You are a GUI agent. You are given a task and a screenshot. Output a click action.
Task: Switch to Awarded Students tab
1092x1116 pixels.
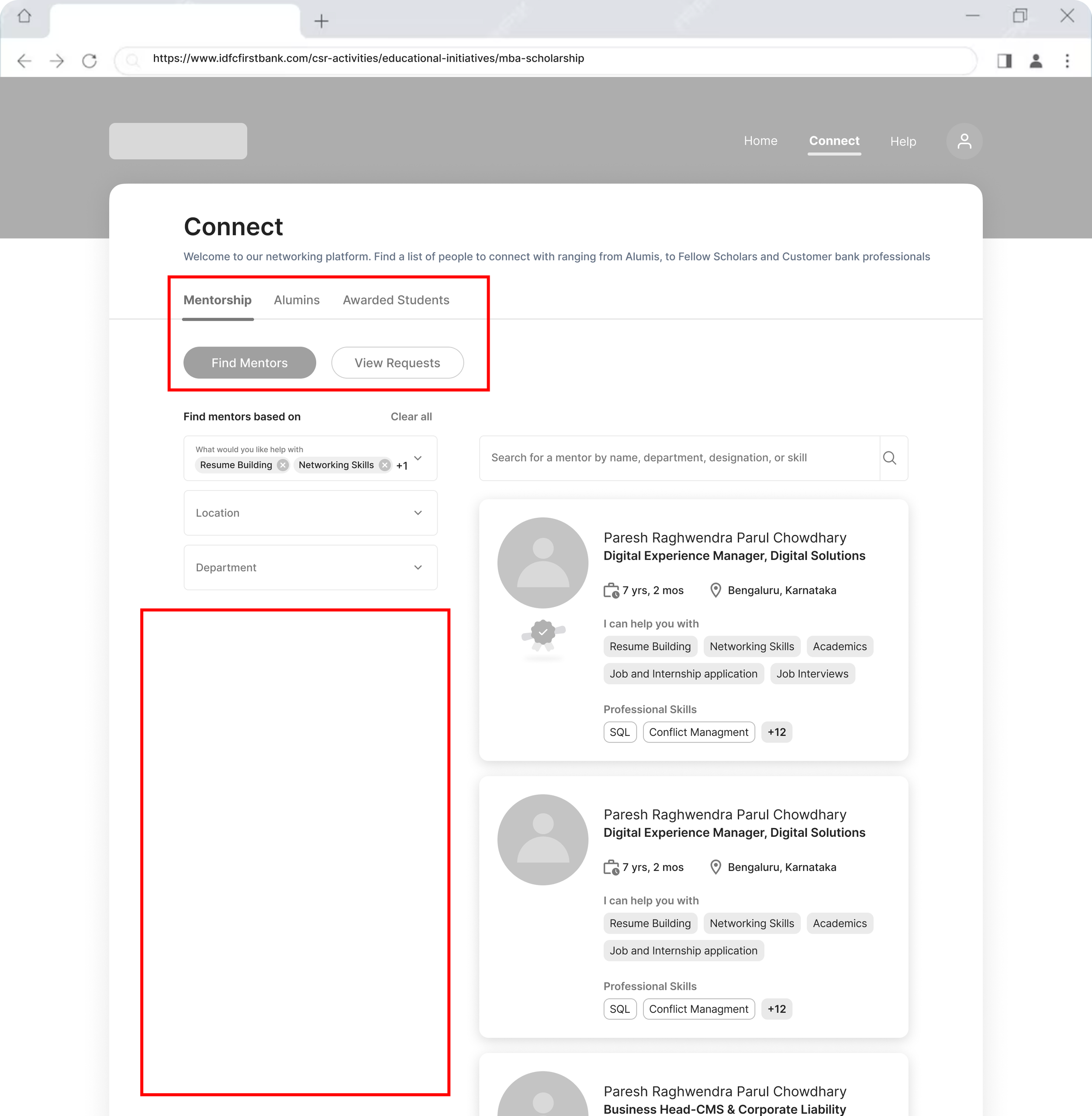point(396,300)
